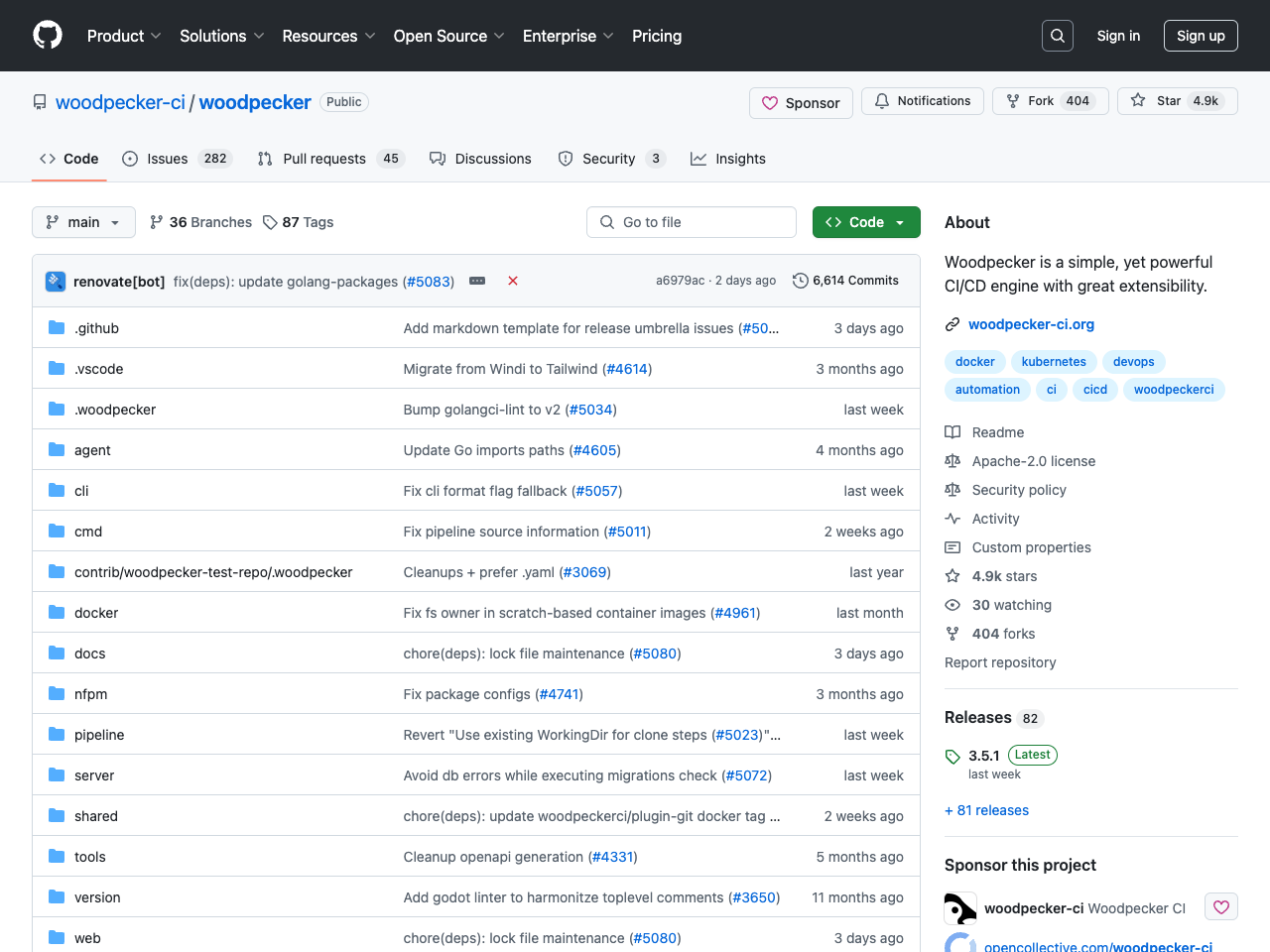Click the Activity pulse icon
The height and width of the screenshot is (952, 1270).
coord(952,519)
